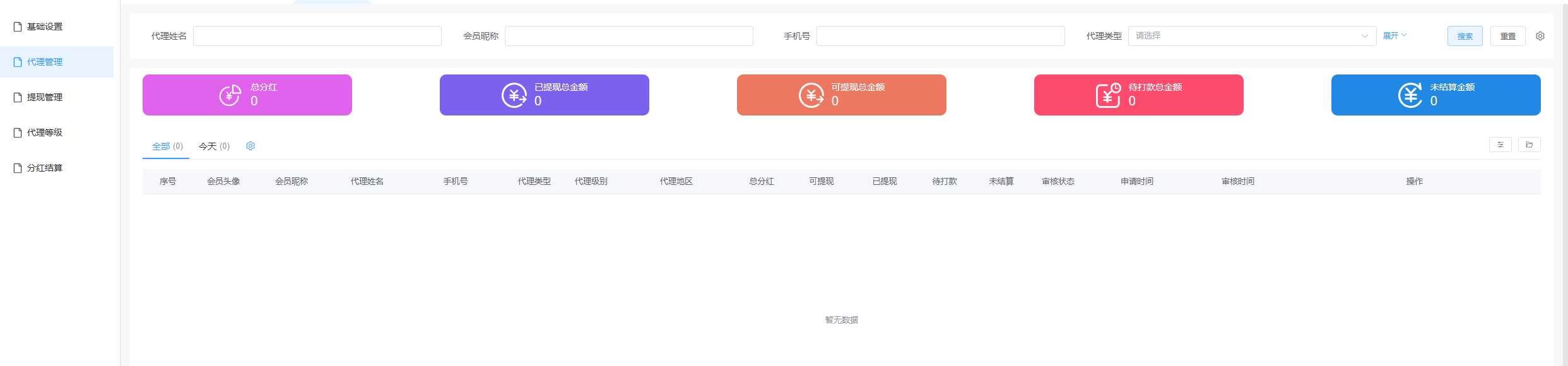Select the 总分红 card
The width and height of the screenshot is (1568, 366).
point(247,95)
